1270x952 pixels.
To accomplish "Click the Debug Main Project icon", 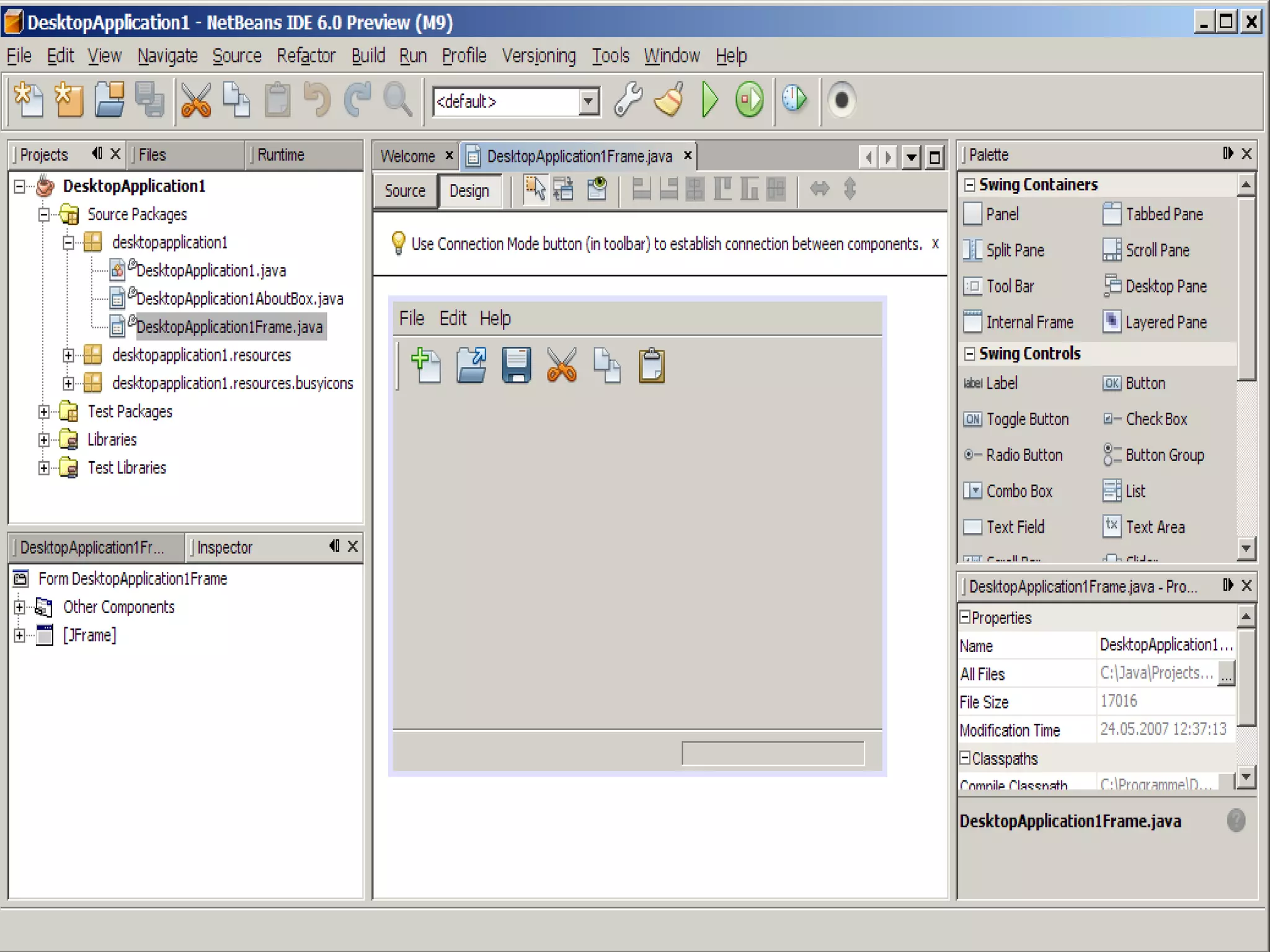I will 749,100.
